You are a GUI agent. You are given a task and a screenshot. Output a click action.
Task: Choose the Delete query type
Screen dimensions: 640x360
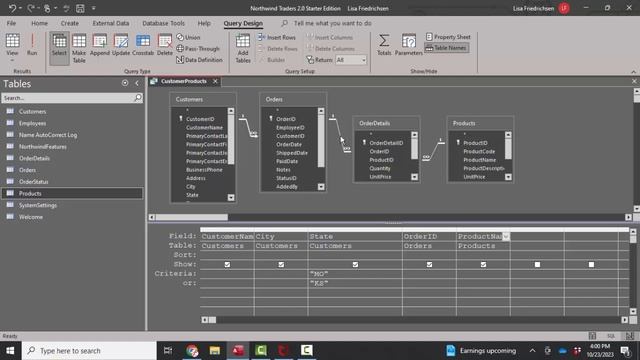pyautogui.click(x=164, y=45)
